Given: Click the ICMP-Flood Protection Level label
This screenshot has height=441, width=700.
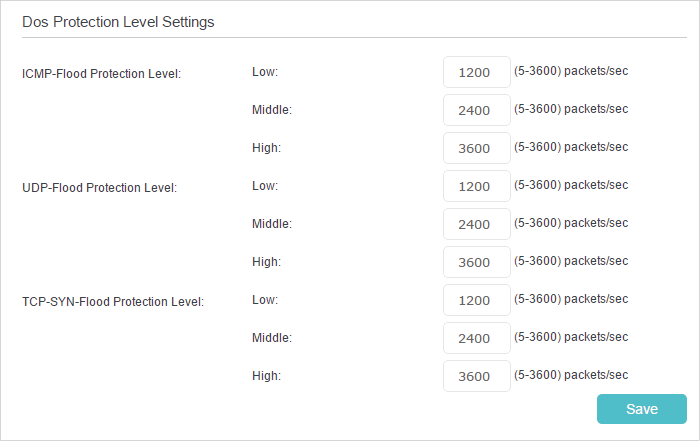Looking at the screenshot, I should (101, 74).
